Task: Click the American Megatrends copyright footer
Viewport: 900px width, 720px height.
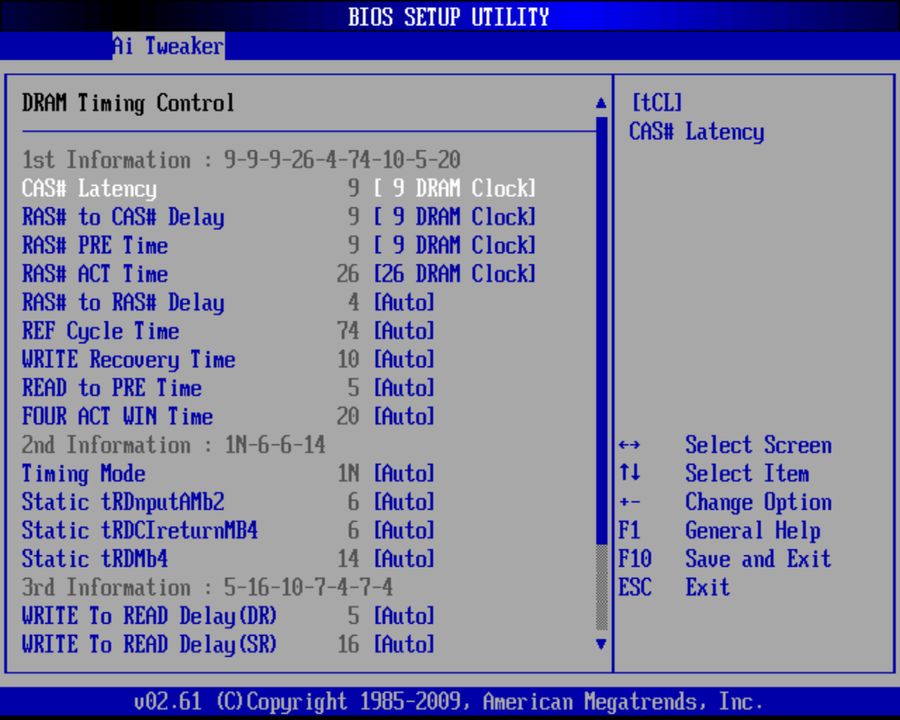Action: pyautogui.click(x=449, y=702)
